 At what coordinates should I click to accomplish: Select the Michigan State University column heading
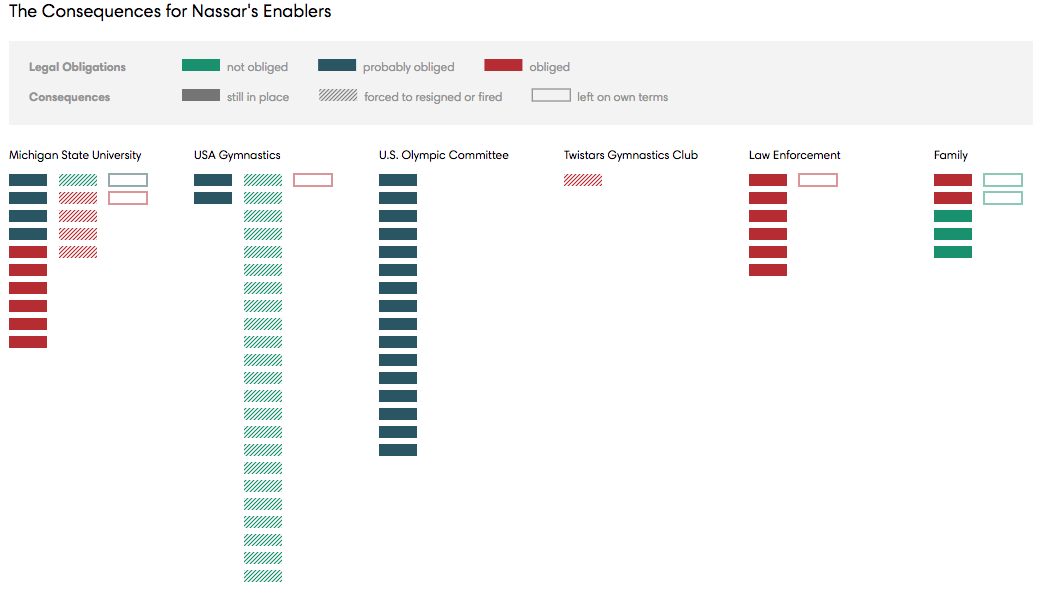coord(75,155)
